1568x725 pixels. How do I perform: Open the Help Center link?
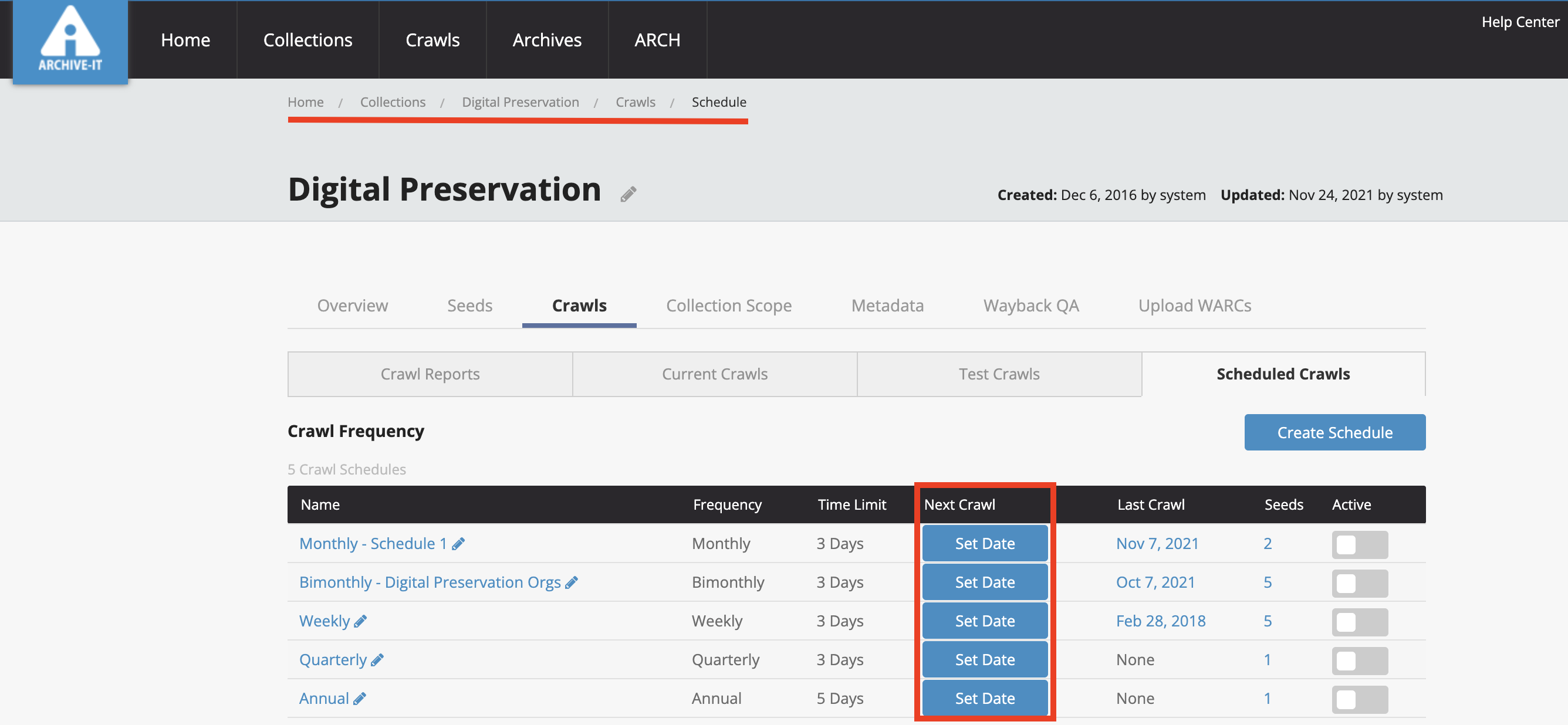point(1519,22)
